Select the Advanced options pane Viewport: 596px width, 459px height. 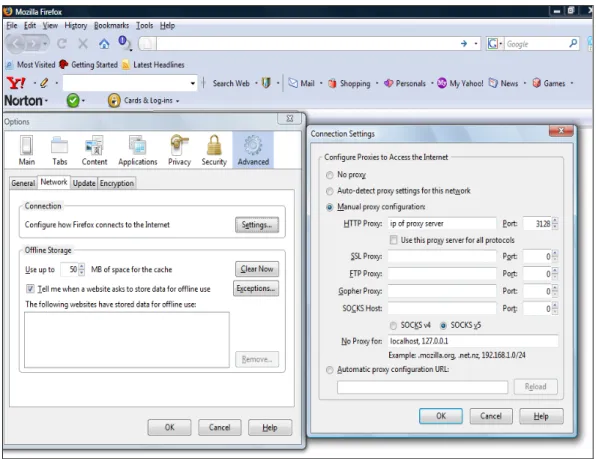(x=253, y=150)
